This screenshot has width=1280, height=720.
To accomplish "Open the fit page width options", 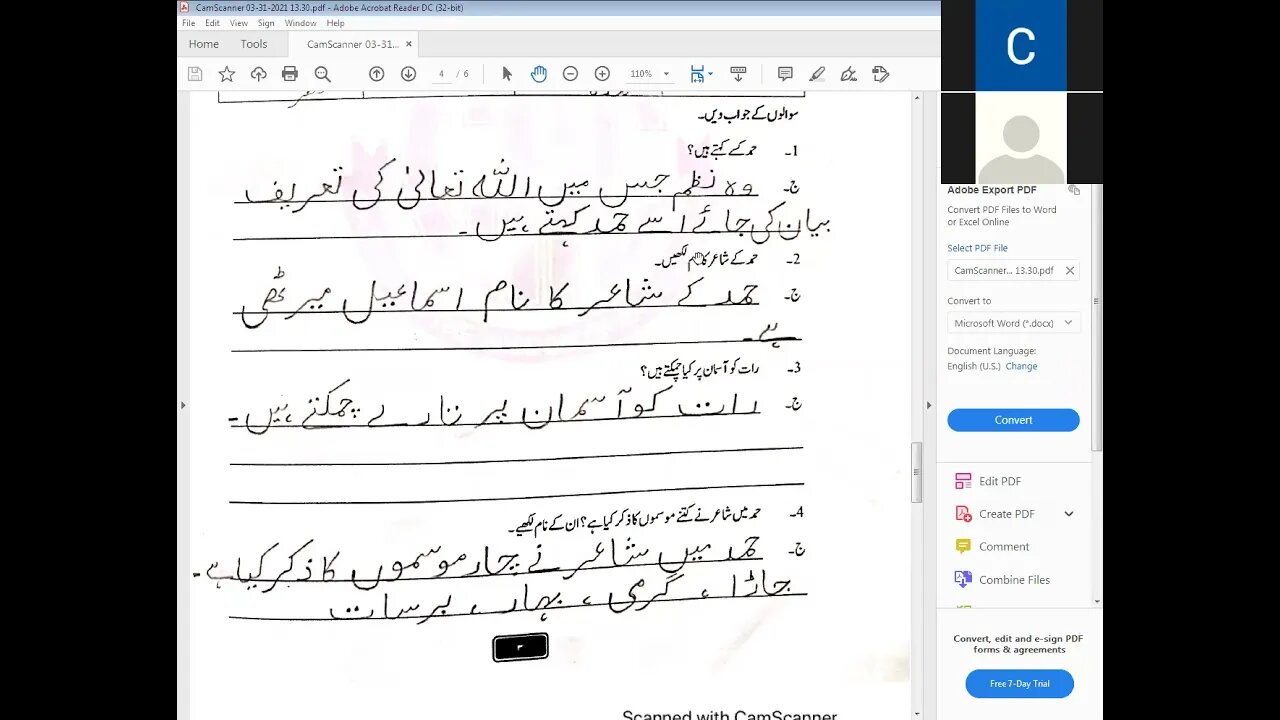I will click(x=701, y=74).
